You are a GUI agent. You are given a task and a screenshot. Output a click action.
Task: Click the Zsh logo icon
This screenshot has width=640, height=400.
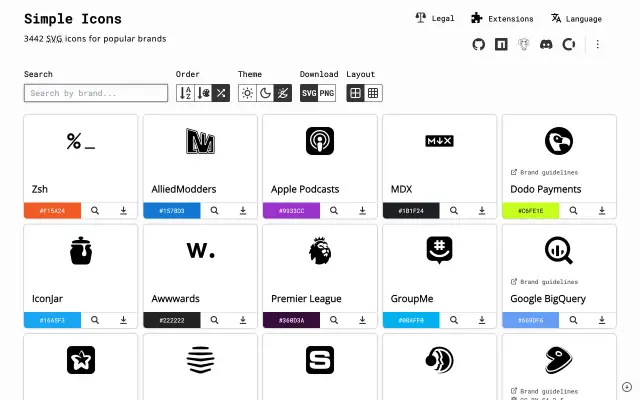[81, 141]
